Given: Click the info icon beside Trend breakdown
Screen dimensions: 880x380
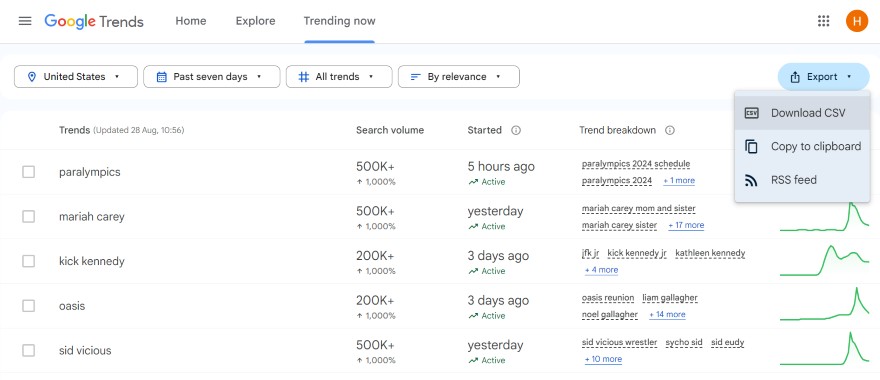Looking at the screenshot, I should pyautogui.click(x=670, y=130).
